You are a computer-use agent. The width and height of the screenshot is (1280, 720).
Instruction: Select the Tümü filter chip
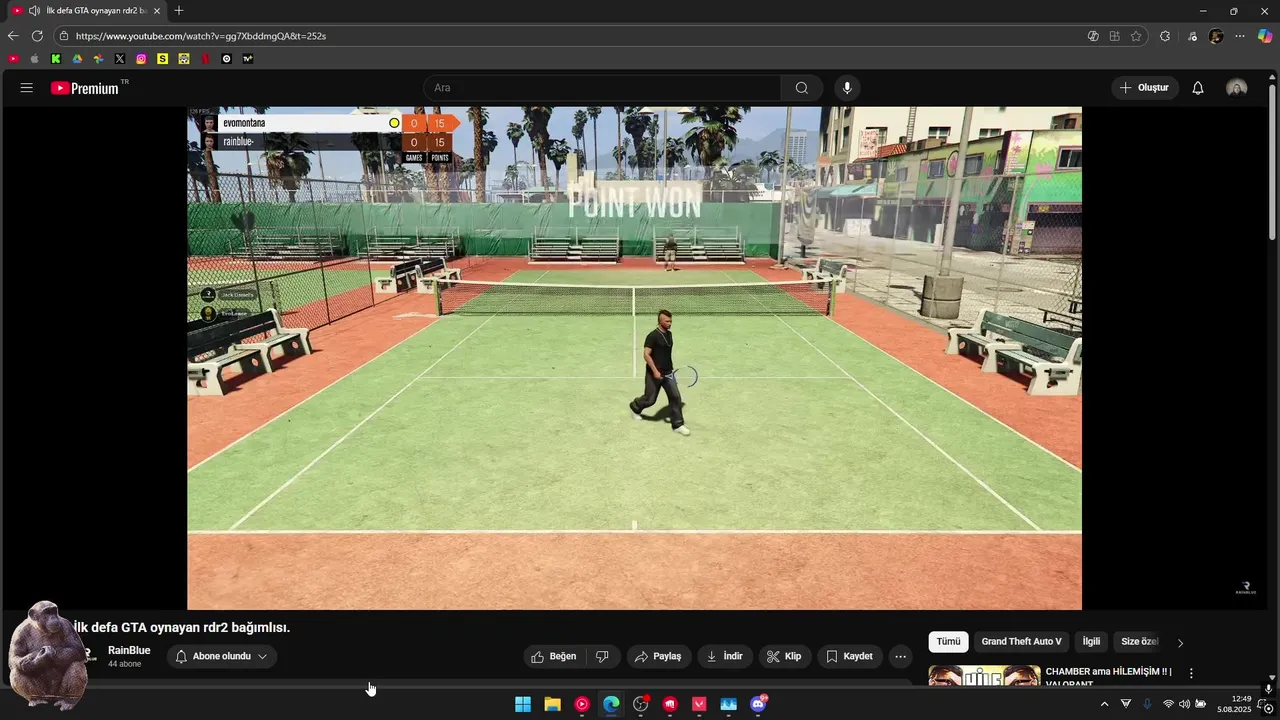point(948,642)
